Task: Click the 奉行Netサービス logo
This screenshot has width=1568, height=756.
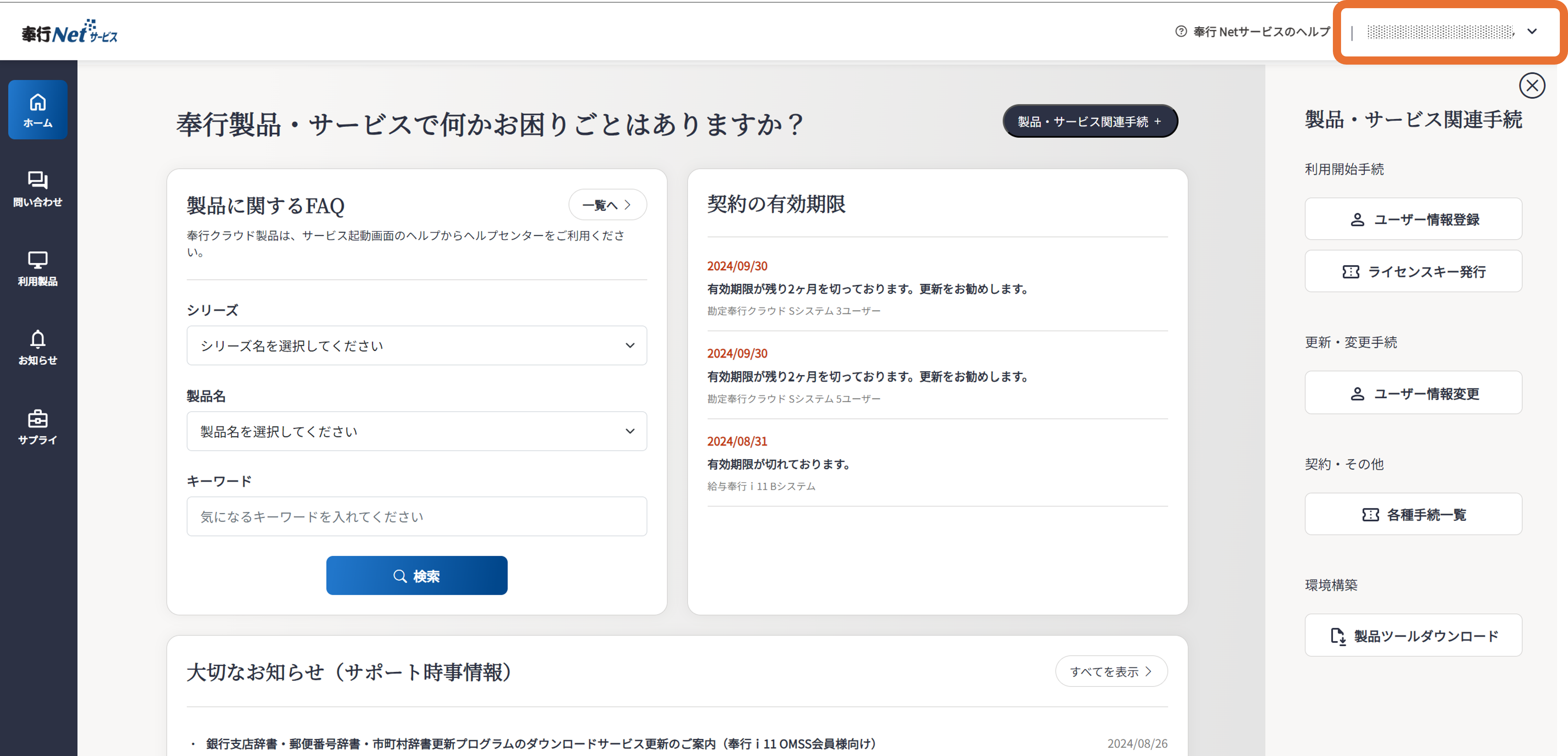Action: click(69, 32)
